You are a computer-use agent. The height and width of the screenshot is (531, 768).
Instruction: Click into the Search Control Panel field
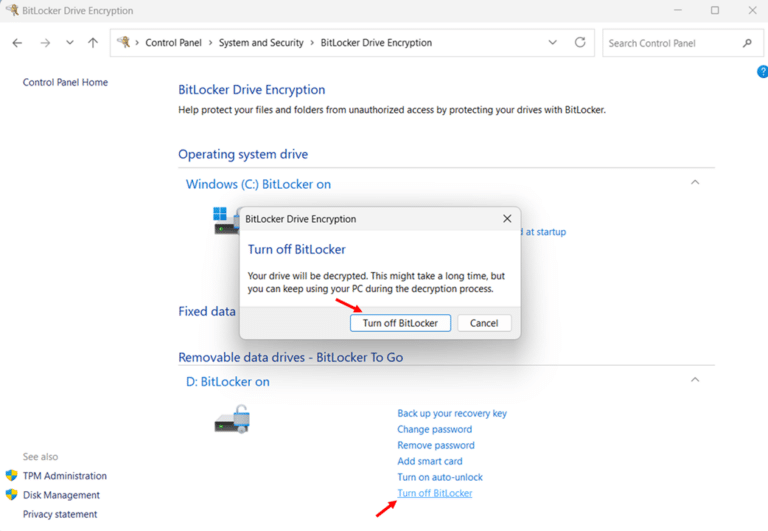click(x=670, y=43)
